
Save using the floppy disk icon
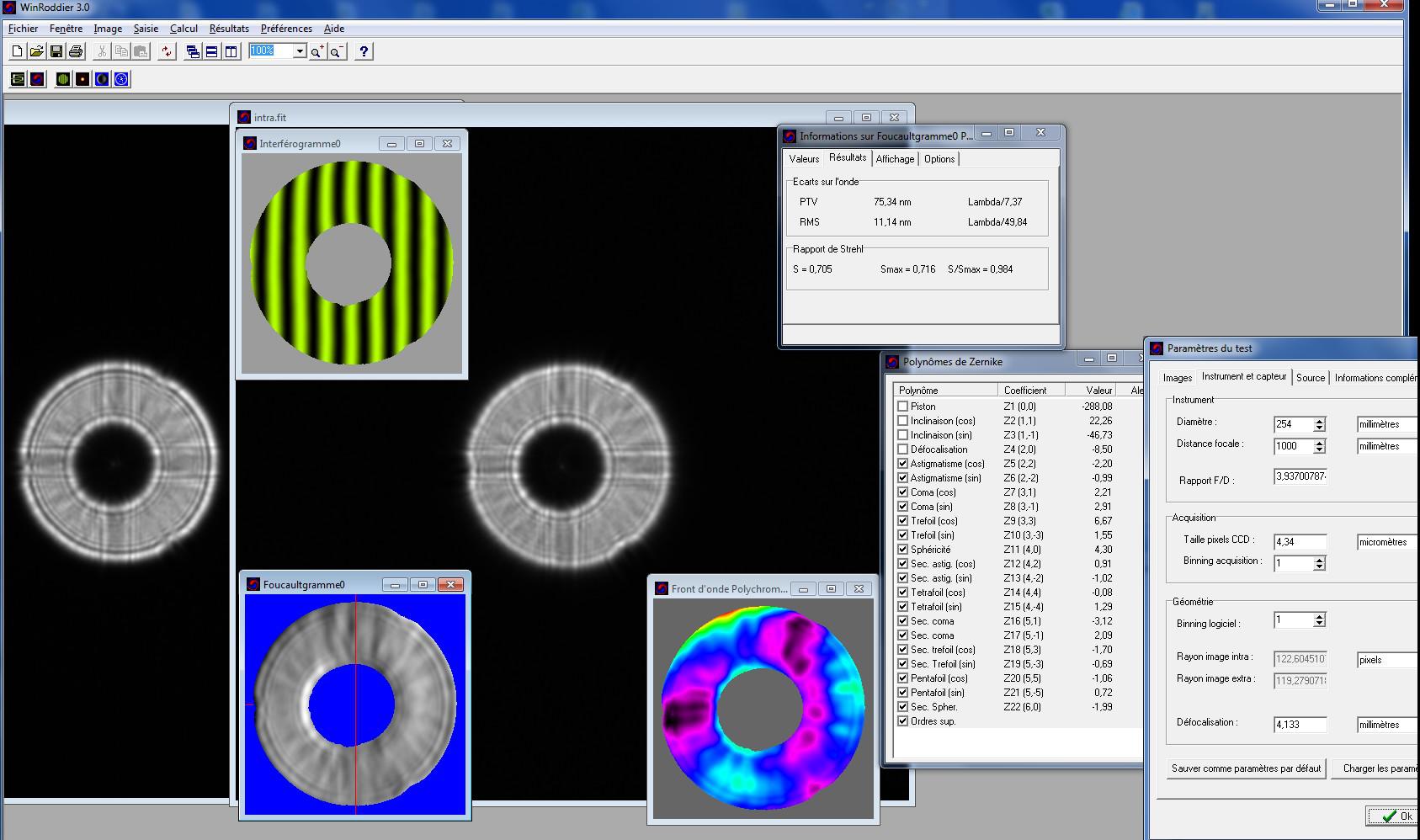tap(56, 51)
